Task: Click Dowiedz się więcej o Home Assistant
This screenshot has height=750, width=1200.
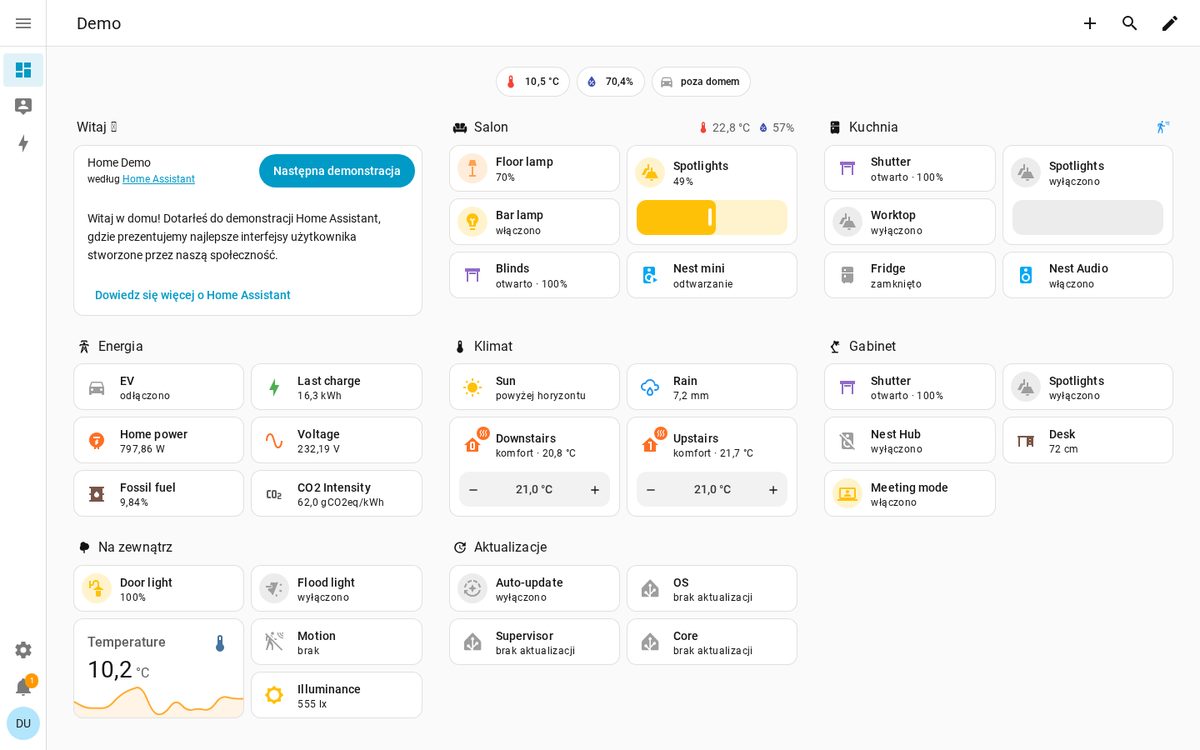Action: pyautogui.click(x=193, y=295)
